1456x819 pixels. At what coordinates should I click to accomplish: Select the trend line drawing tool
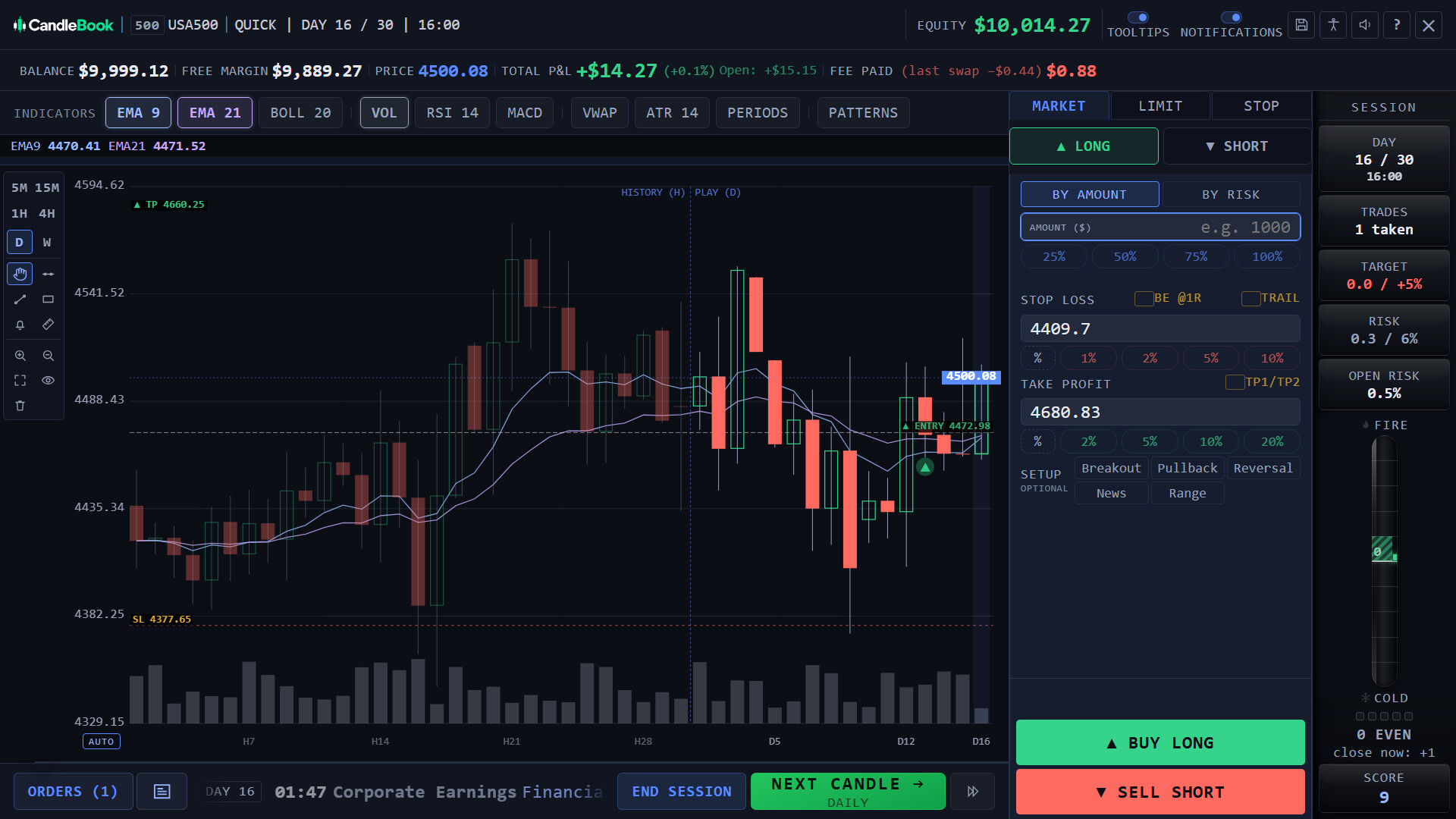[x=20, y=300]
